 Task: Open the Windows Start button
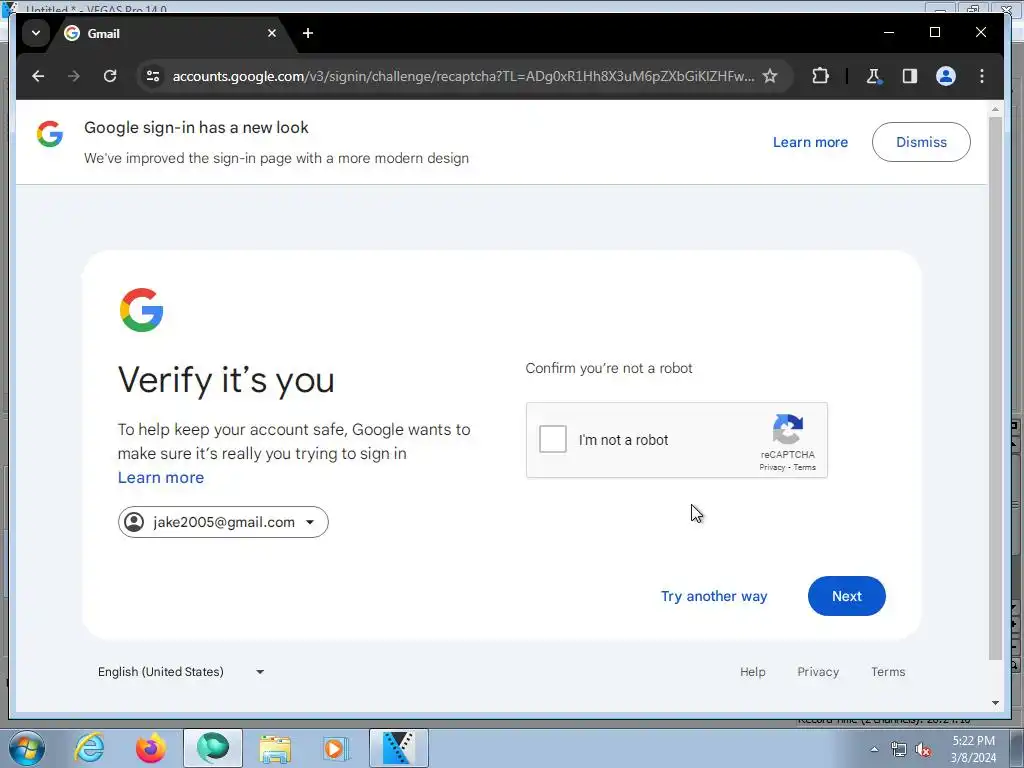pos(26,748)
